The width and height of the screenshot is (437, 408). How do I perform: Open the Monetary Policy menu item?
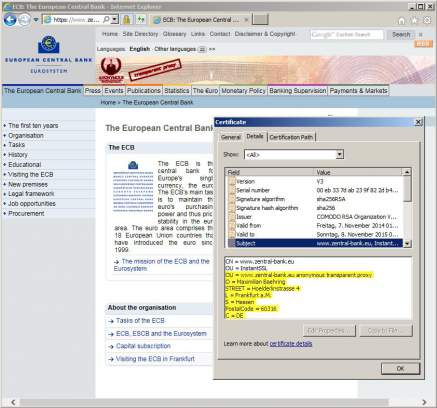243,91
